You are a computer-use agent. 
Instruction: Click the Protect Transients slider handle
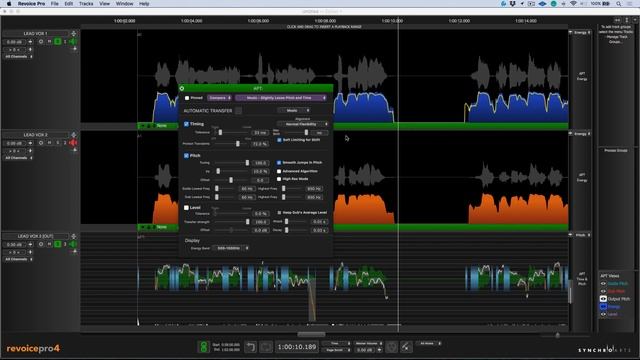238,144
